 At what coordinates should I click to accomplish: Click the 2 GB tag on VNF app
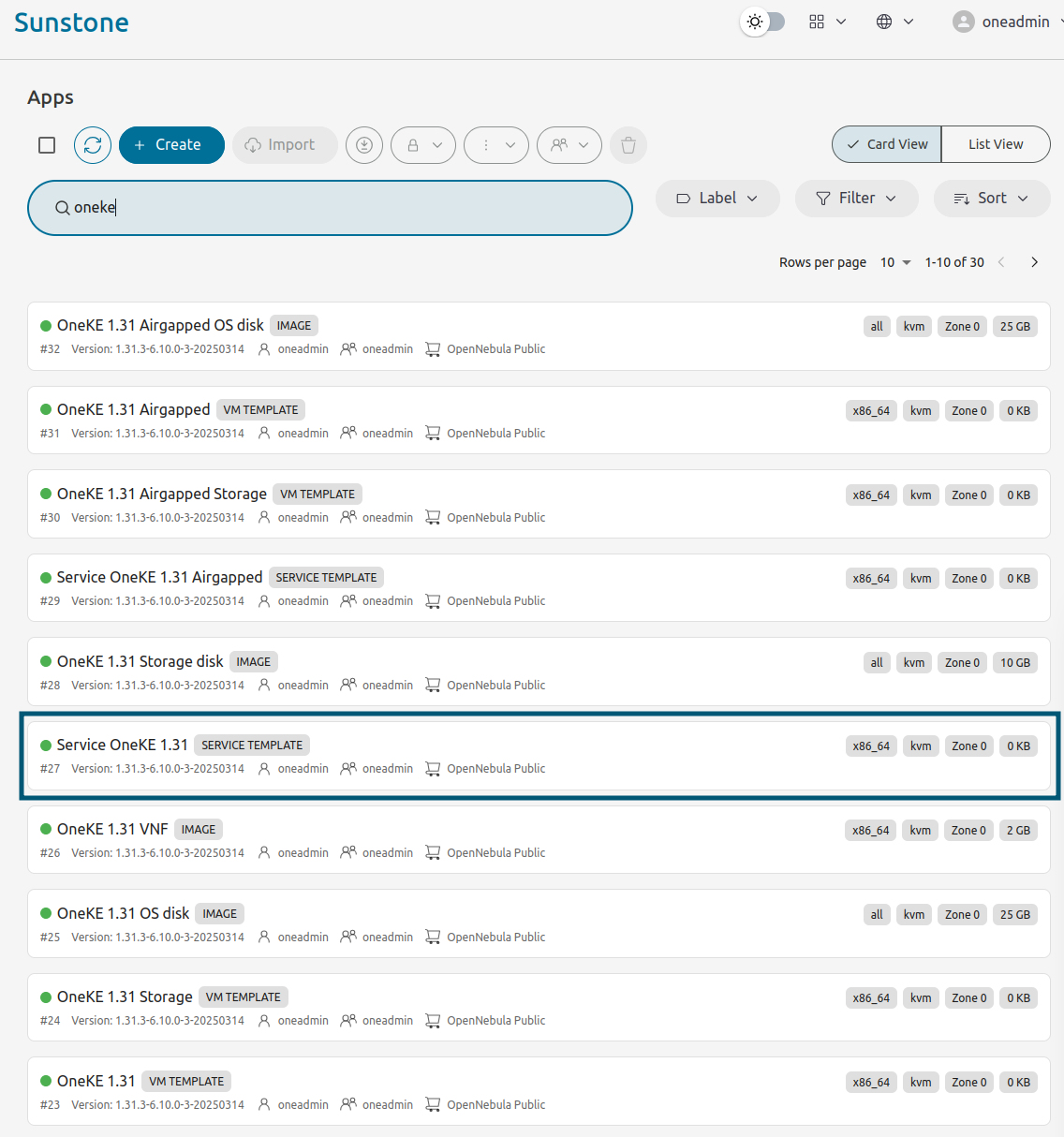[1018, 831]
